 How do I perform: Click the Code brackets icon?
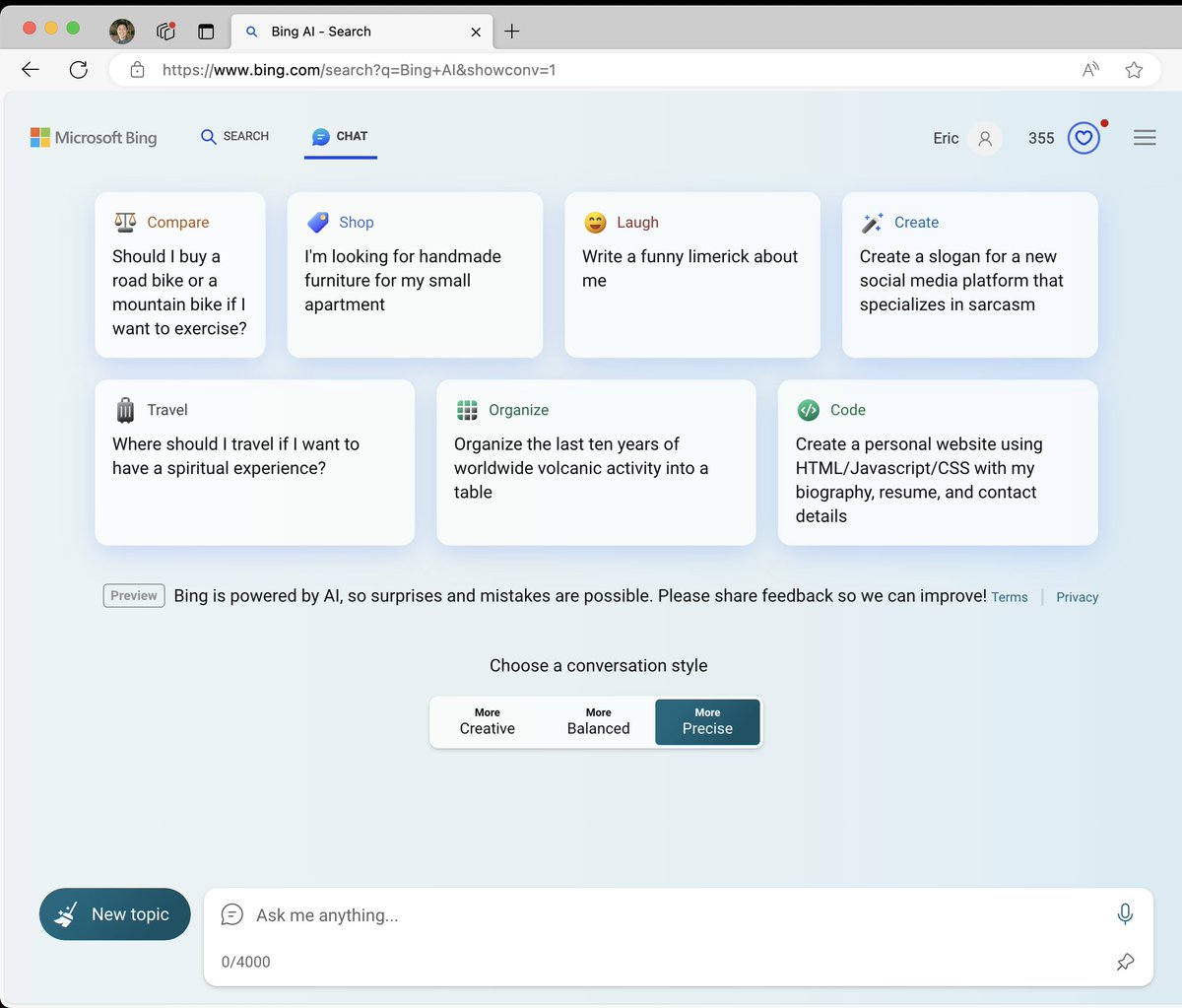pos(810,409)
